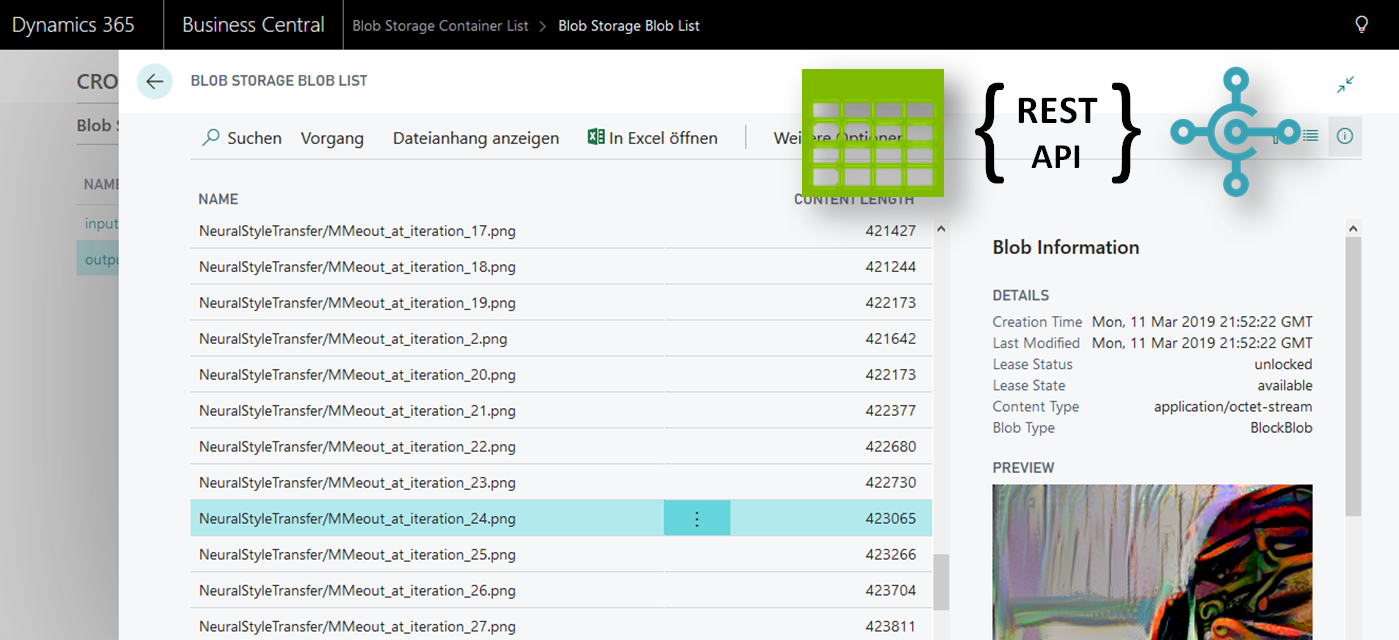Image resolution: width=1399 pixels, height=640 pixels.
Task: Click the lightbulb icon in top bar
Action: tap(1361, 25)
